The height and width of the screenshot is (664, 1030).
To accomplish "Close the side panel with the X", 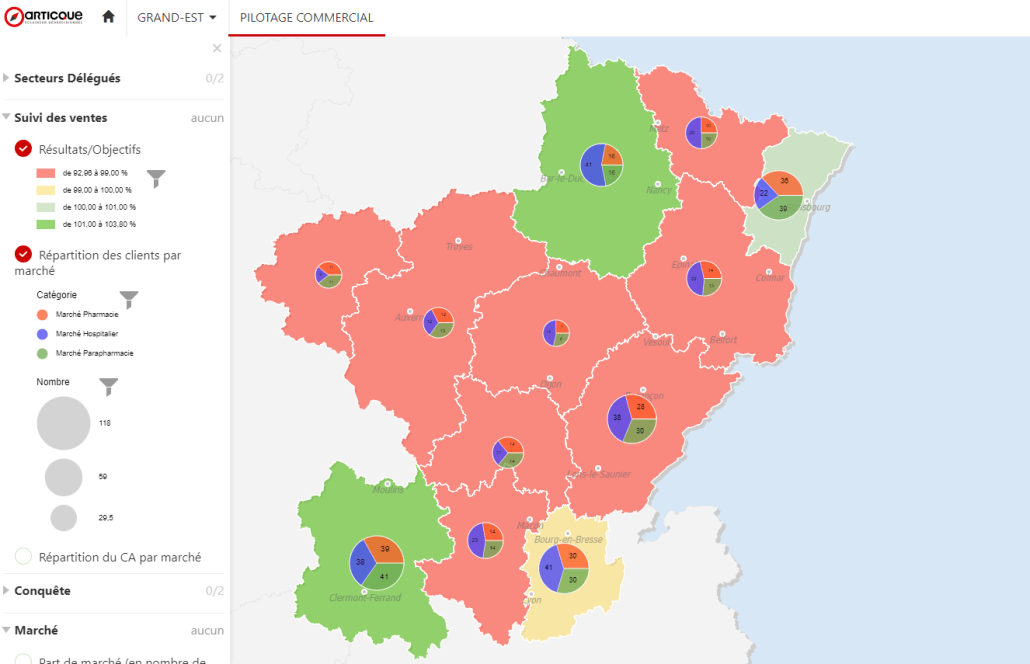I will click(x=217, y=48).
